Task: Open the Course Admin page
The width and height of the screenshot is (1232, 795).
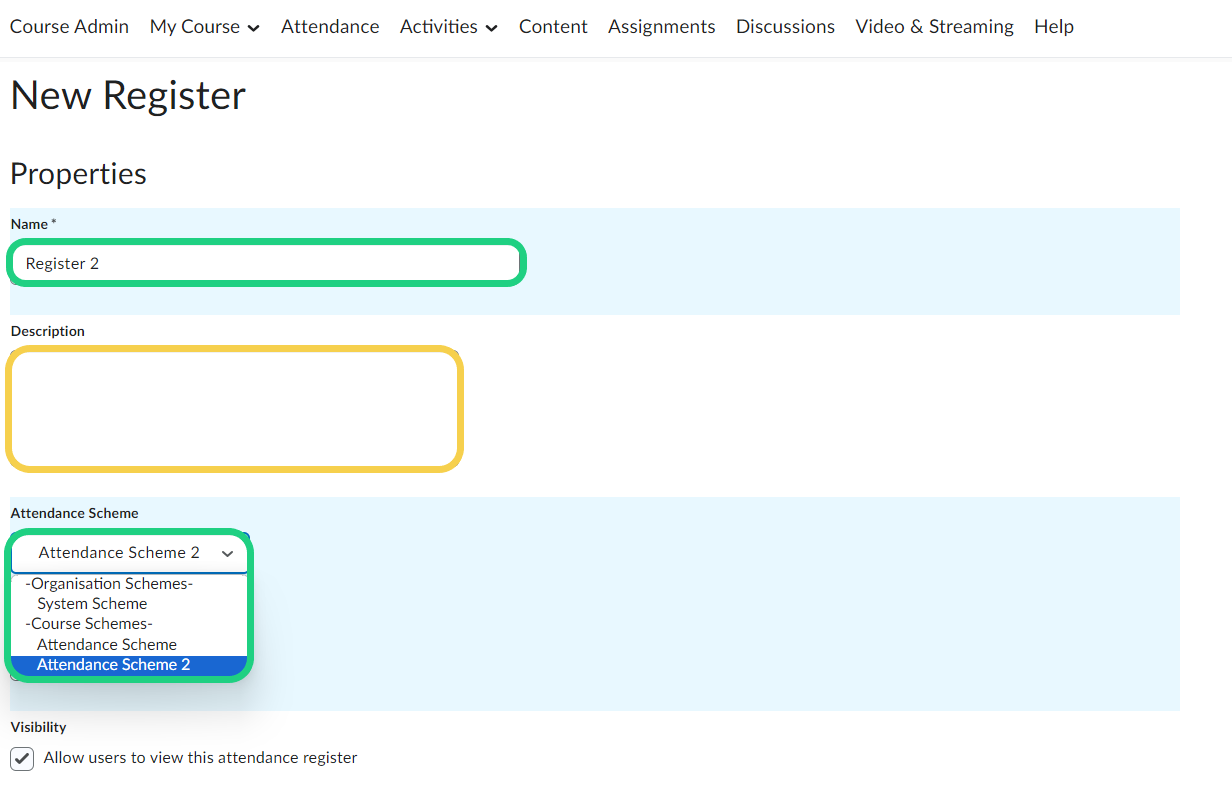Action: (69, 27)
